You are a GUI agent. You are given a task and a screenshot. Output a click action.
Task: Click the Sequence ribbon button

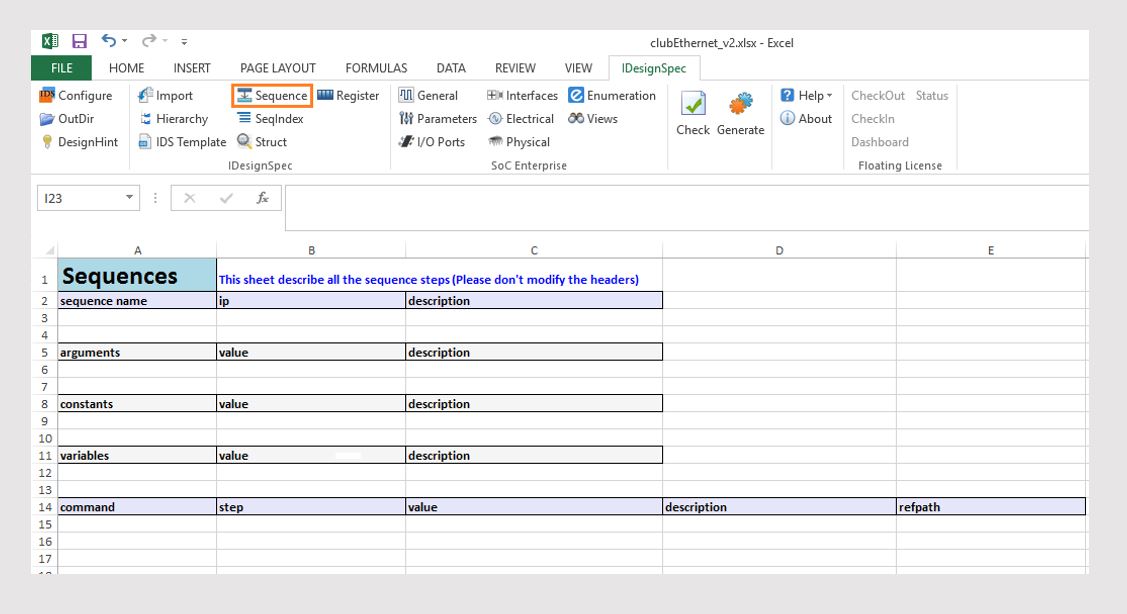pos(272,96)
